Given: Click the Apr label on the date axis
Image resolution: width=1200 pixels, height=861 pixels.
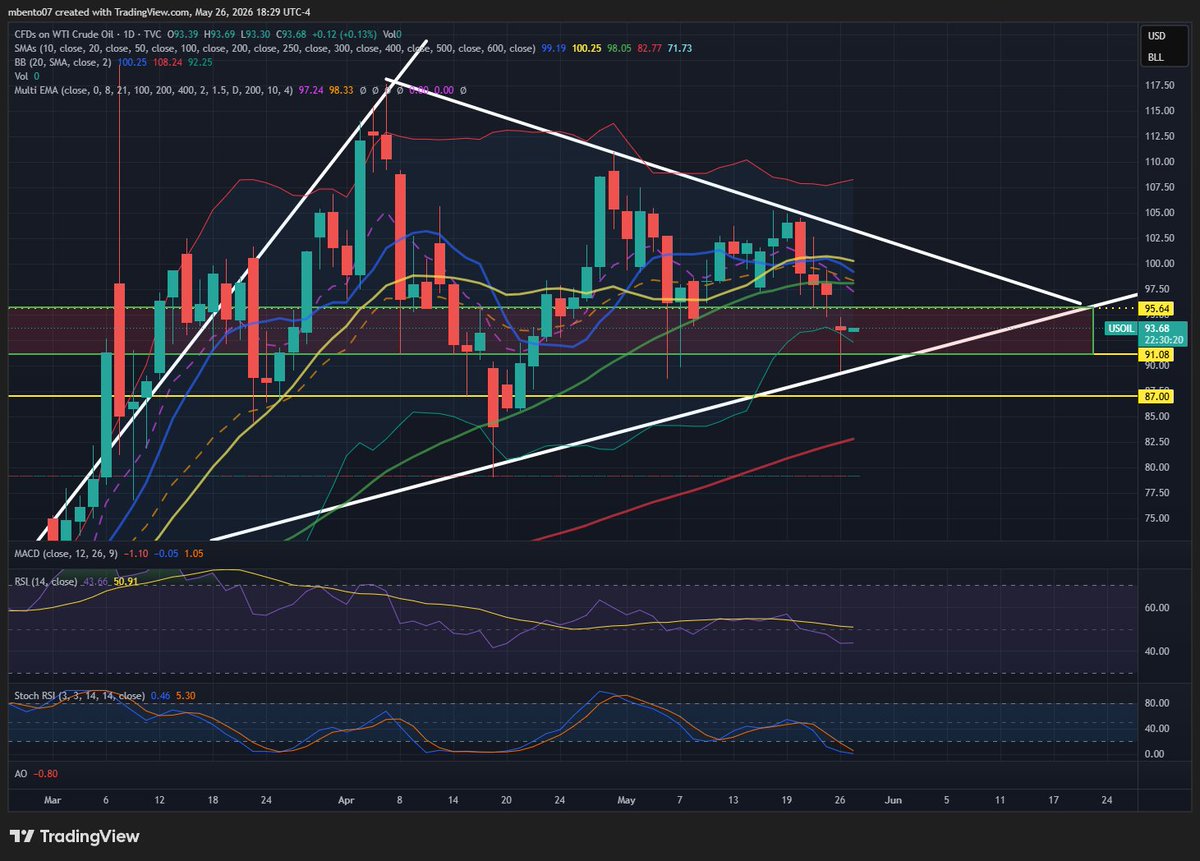Looking at the screenshot, I should [x=346, y=801].
